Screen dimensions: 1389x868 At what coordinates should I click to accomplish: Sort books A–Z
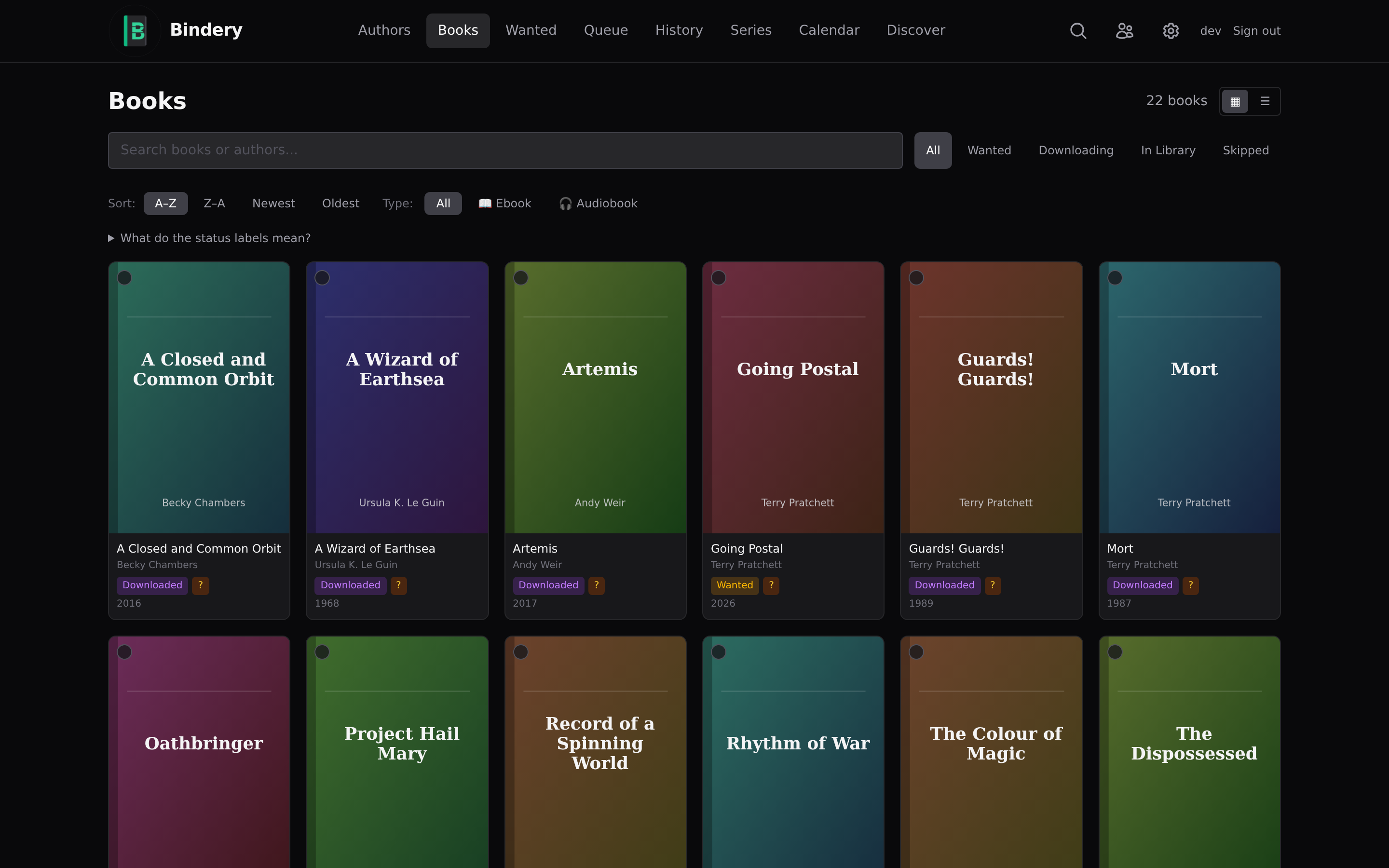[x=165, y=204]
